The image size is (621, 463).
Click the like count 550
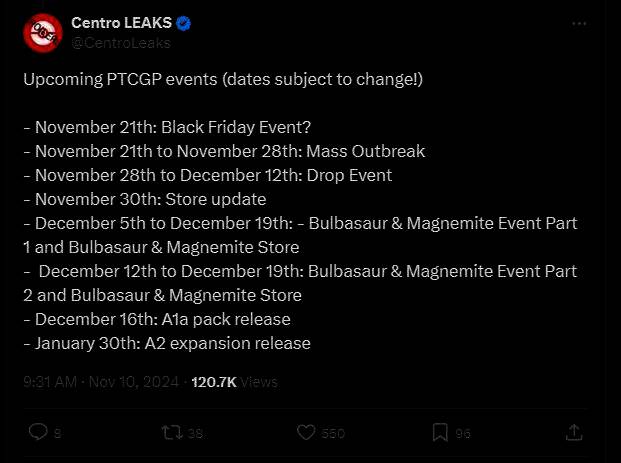(x=333, y=433)
